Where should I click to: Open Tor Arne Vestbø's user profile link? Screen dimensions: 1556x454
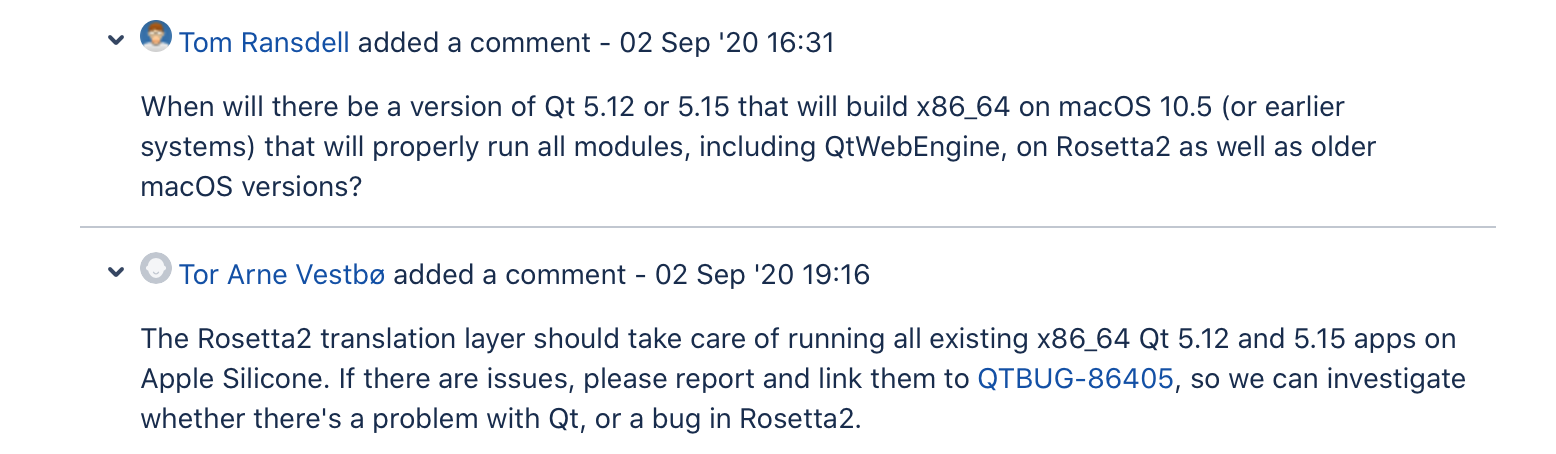[281, 274]
